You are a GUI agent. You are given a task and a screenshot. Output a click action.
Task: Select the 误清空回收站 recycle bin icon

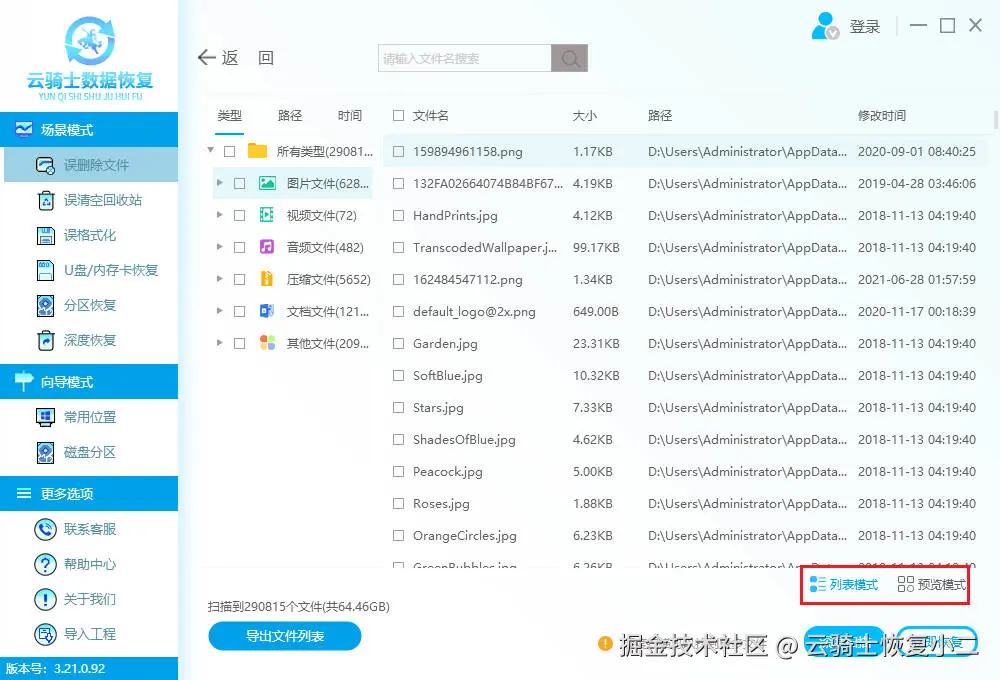(46, 200)
